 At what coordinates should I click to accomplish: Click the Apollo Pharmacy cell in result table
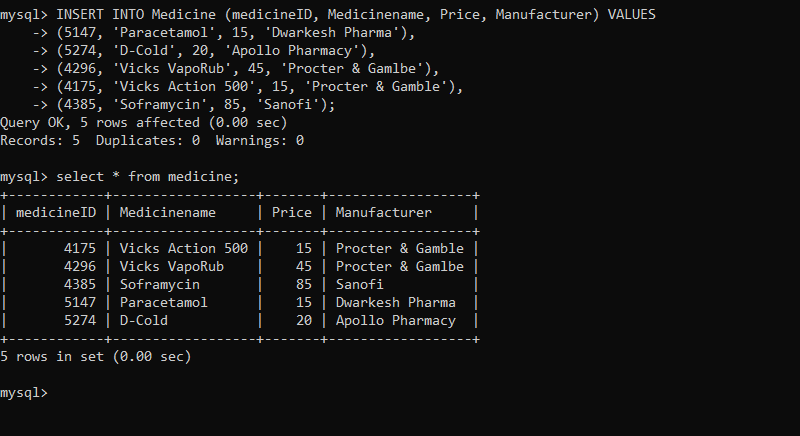pos(396,320)
